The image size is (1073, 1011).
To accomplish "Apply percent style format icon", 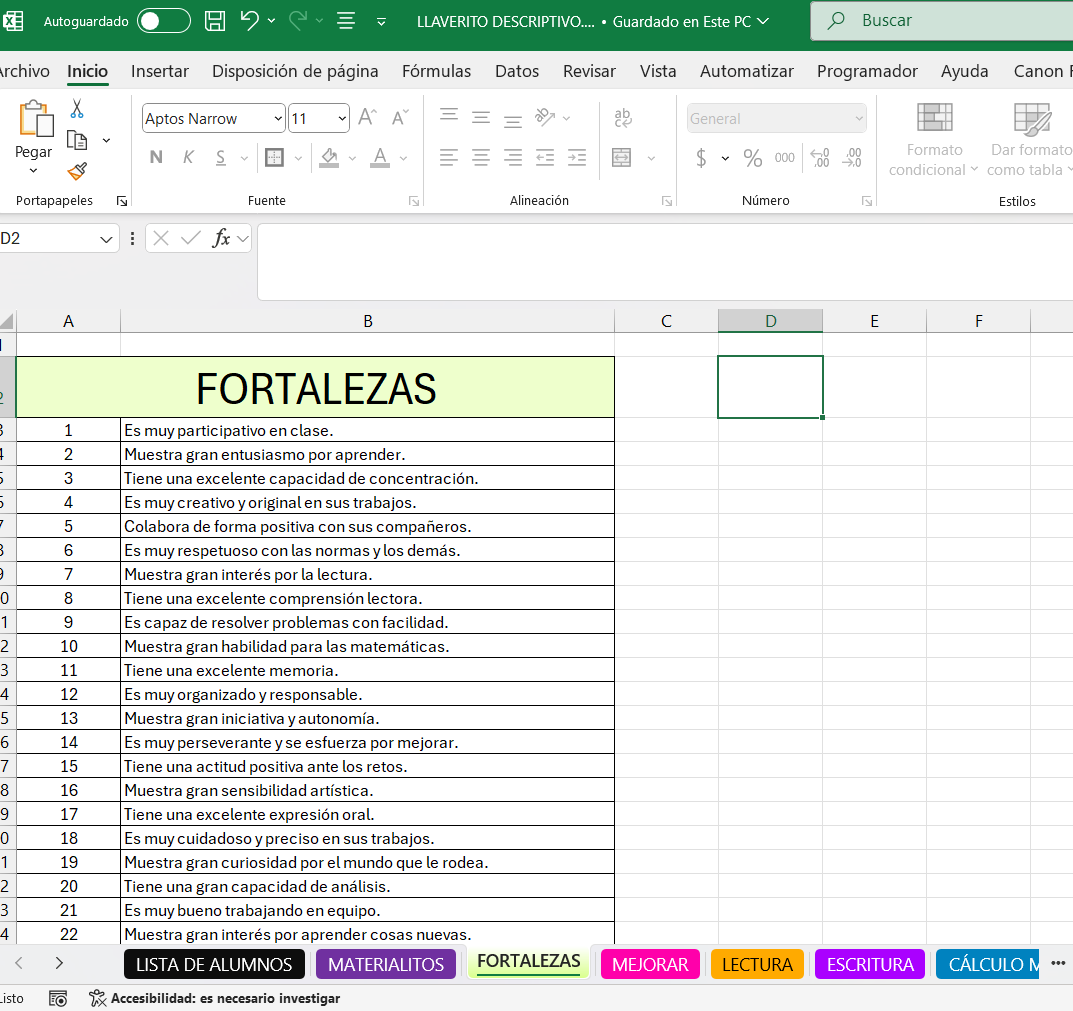I will tap(753, 158).
